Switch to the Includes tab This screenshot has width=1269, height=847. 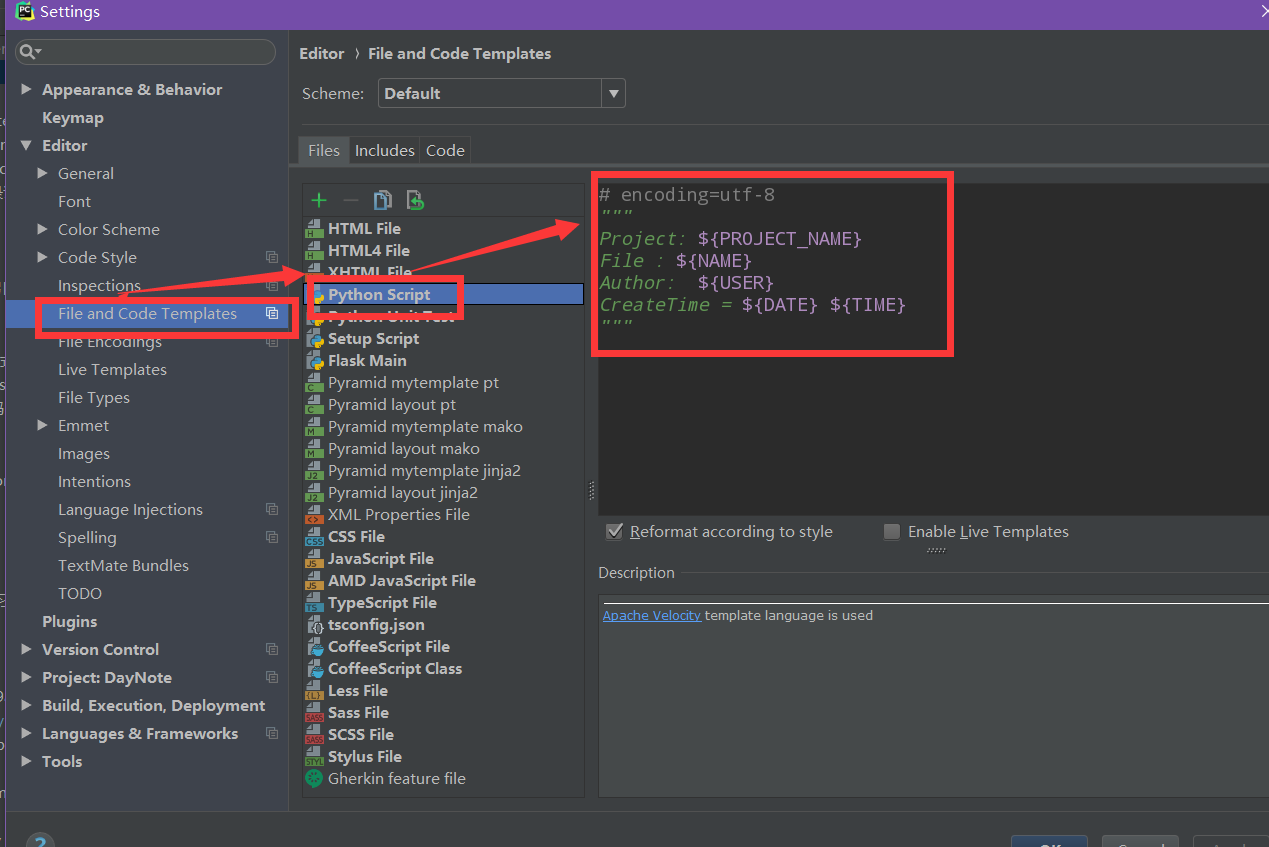[x=384, y=150]
